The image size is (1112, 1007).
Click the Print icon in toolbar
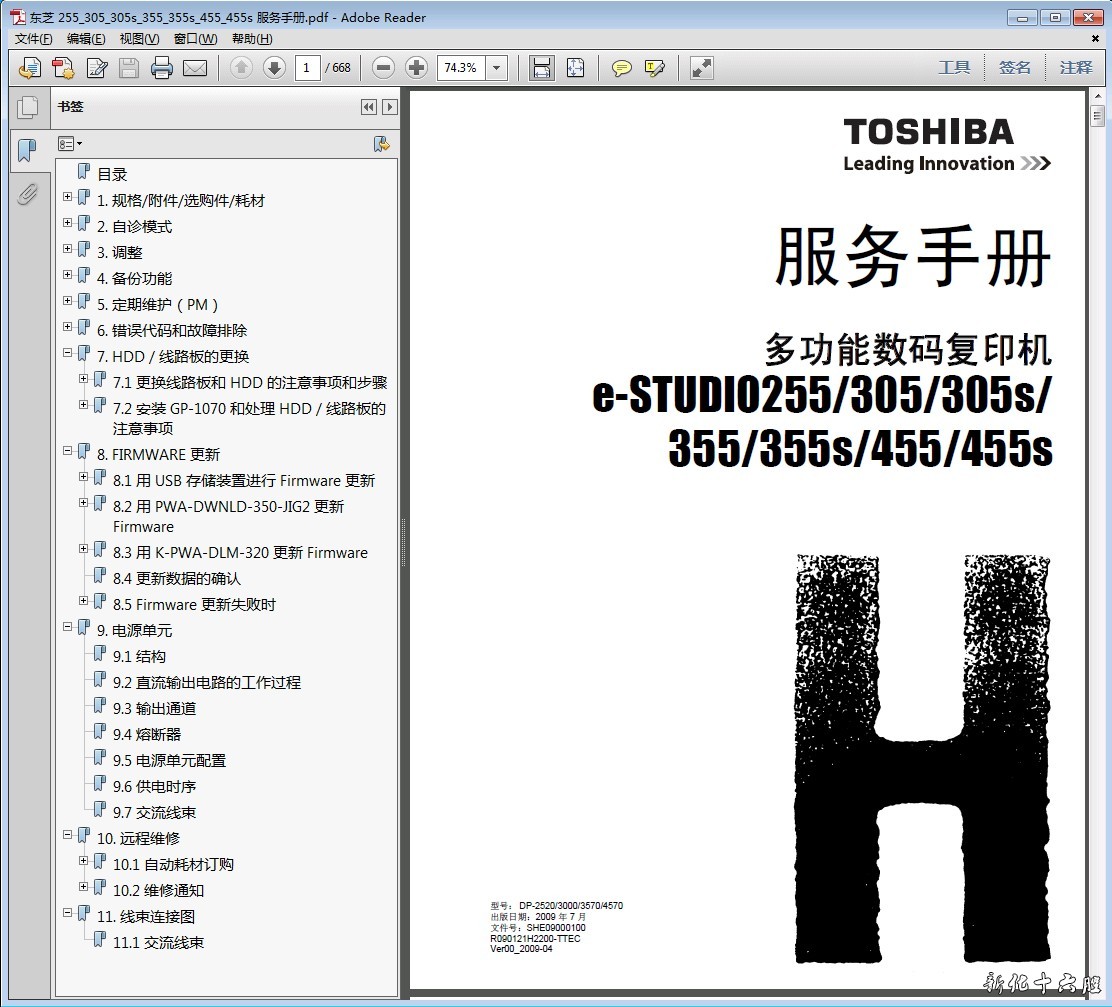coord(162,68)
